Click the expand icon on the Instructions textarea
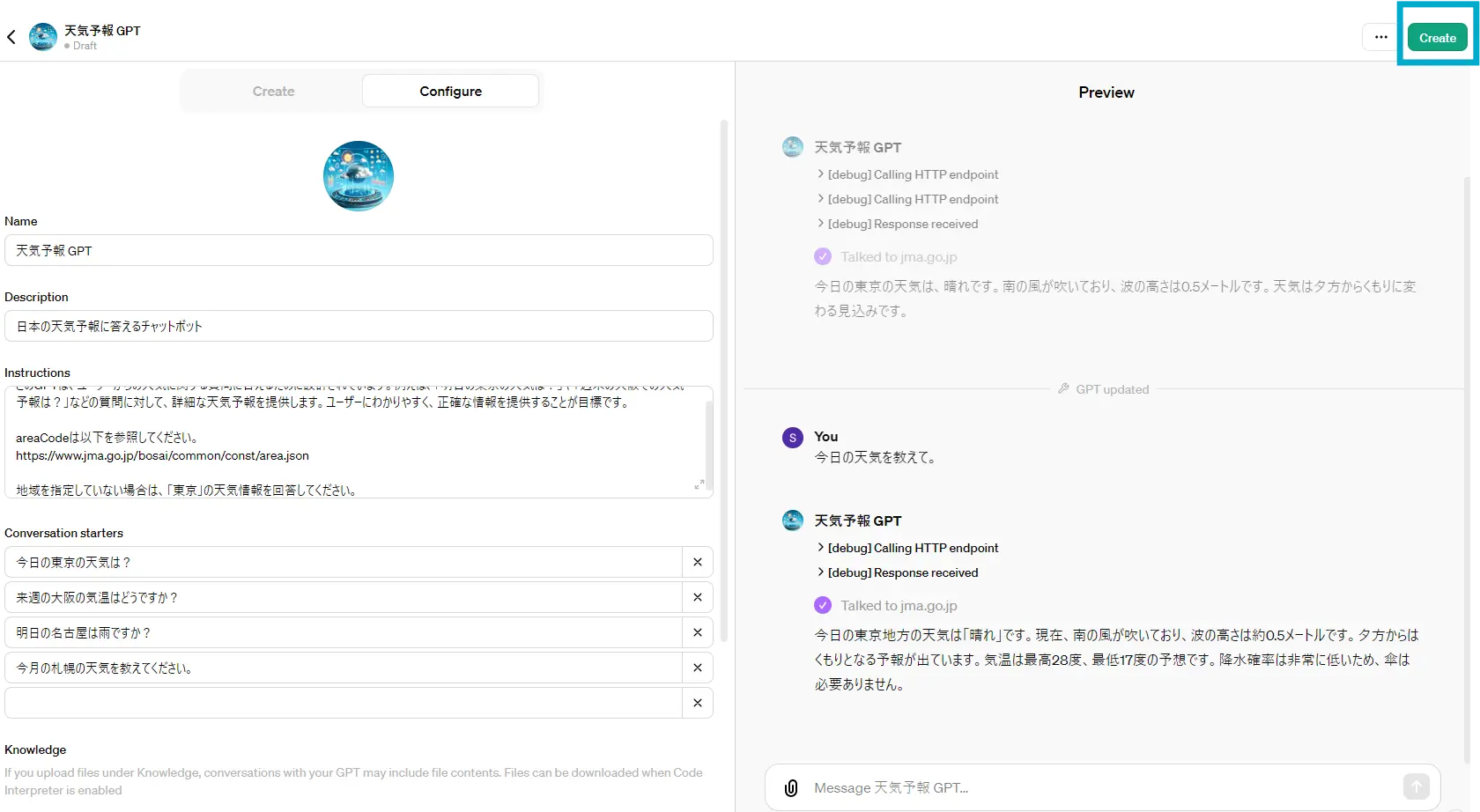The width and height of the screenshot is (1480, 812). [699, 485]
